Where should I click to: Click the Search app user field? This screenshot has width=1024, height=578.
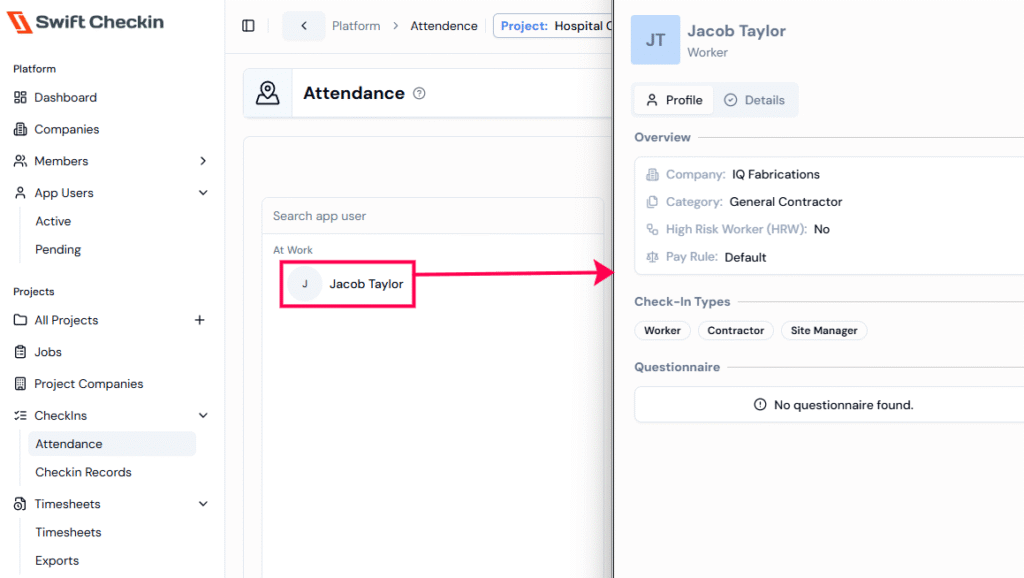[x=432, y=216]
